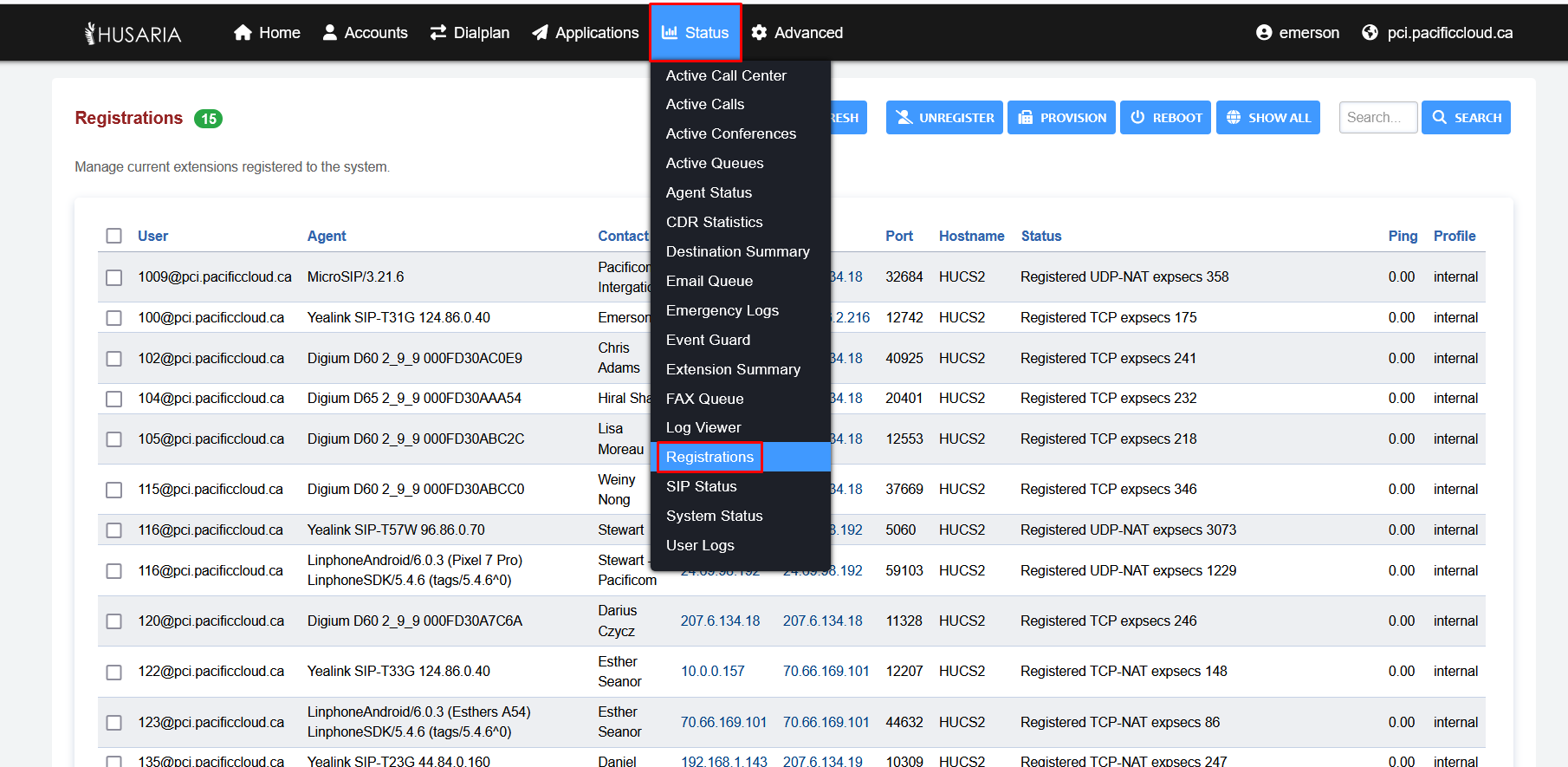Click the Show All button
Screen dimensions: 1568x767
click(1268, 117)
